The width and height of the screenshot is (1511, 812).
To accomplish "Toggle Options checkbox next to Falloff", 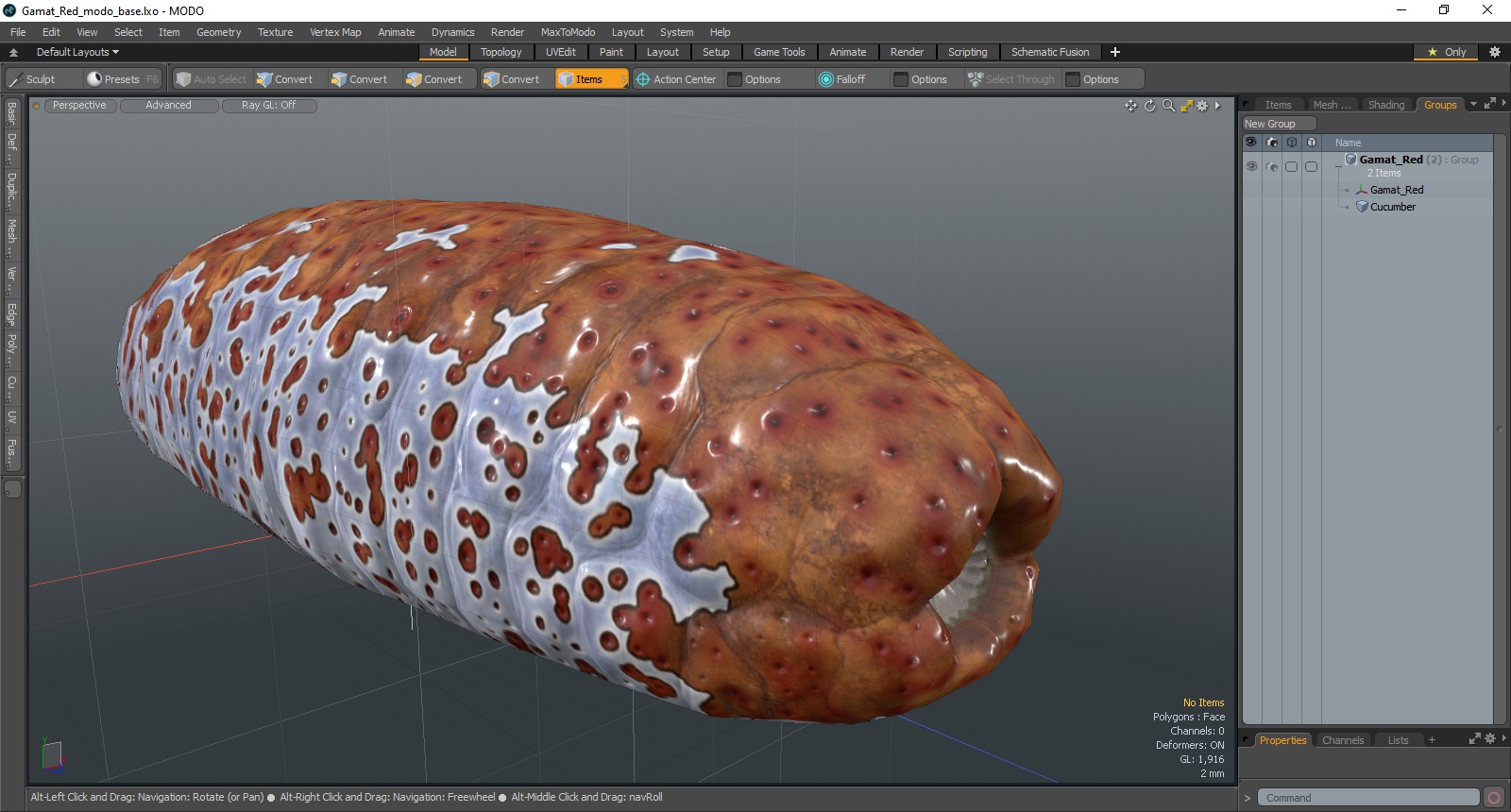I will pyautogui.click(x=900, y=79).
